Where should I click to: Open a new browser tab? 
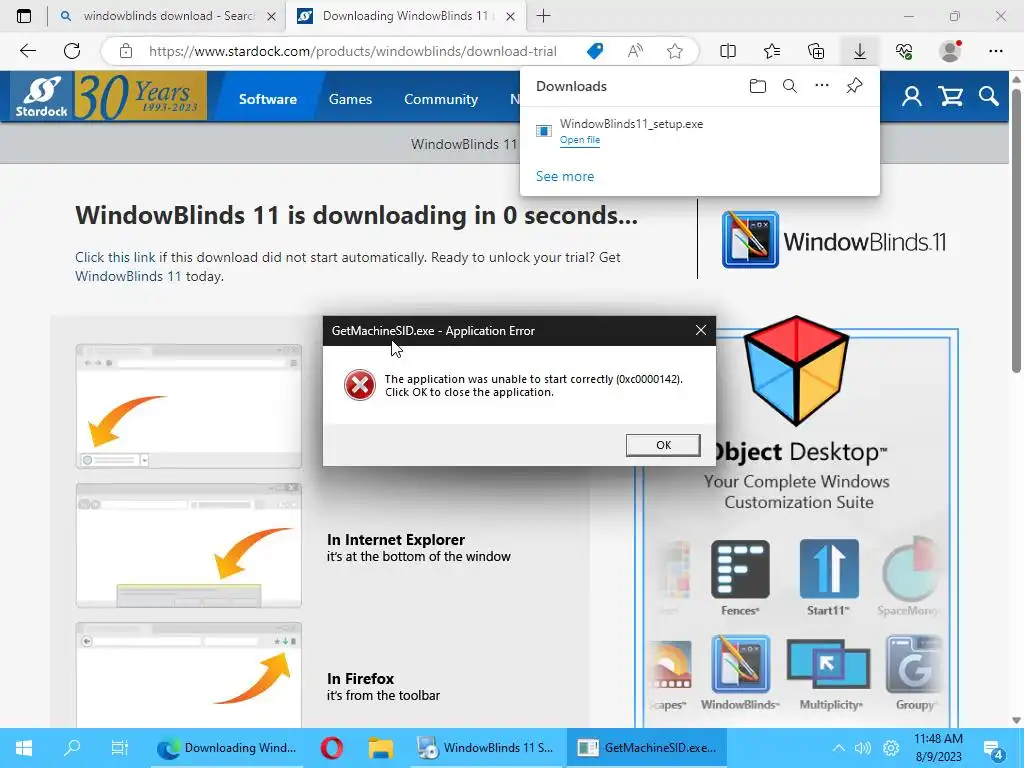(543, 16)
